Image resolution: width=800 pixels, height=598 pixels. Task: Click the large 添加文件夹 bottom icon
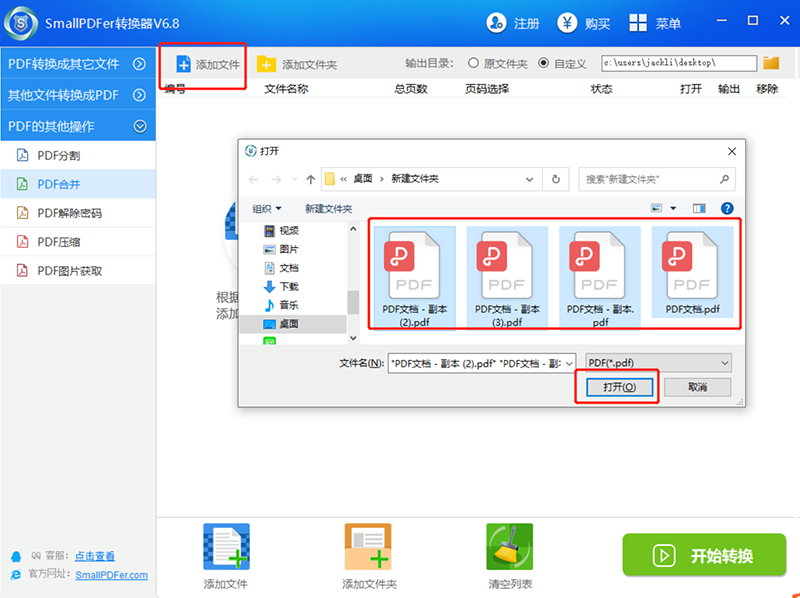tap(368, 546)
